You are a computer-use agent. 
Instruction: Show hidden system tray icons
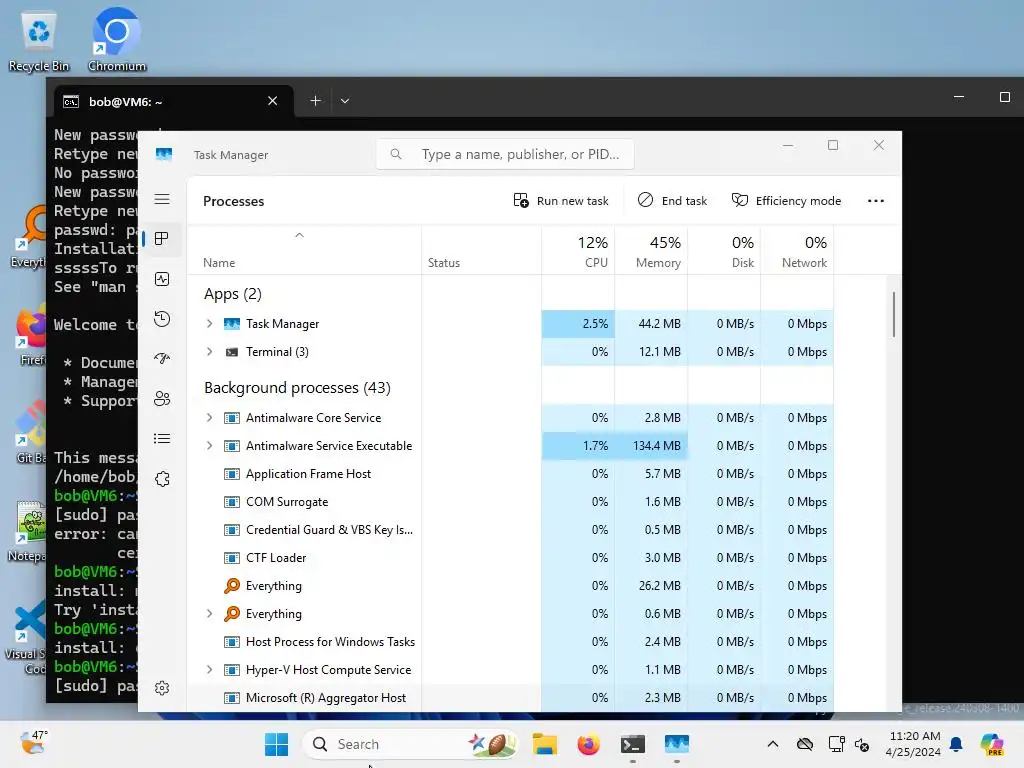click(773, 744)
